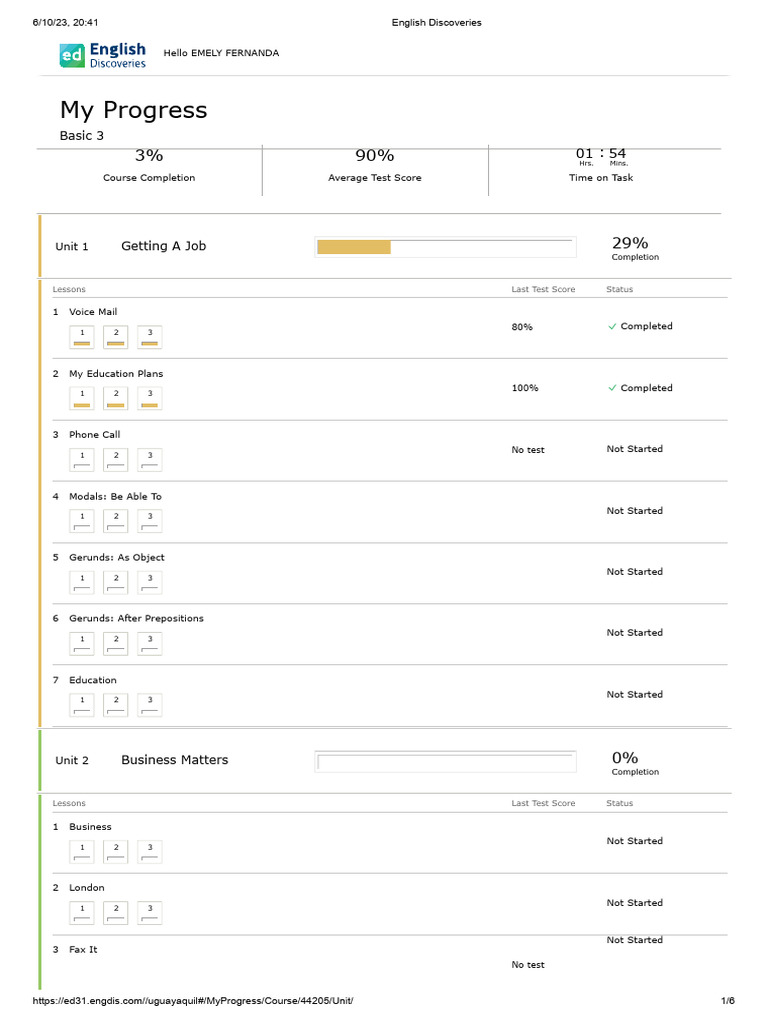Open step 2 of Gerunds: As Object

coord(116,582)
